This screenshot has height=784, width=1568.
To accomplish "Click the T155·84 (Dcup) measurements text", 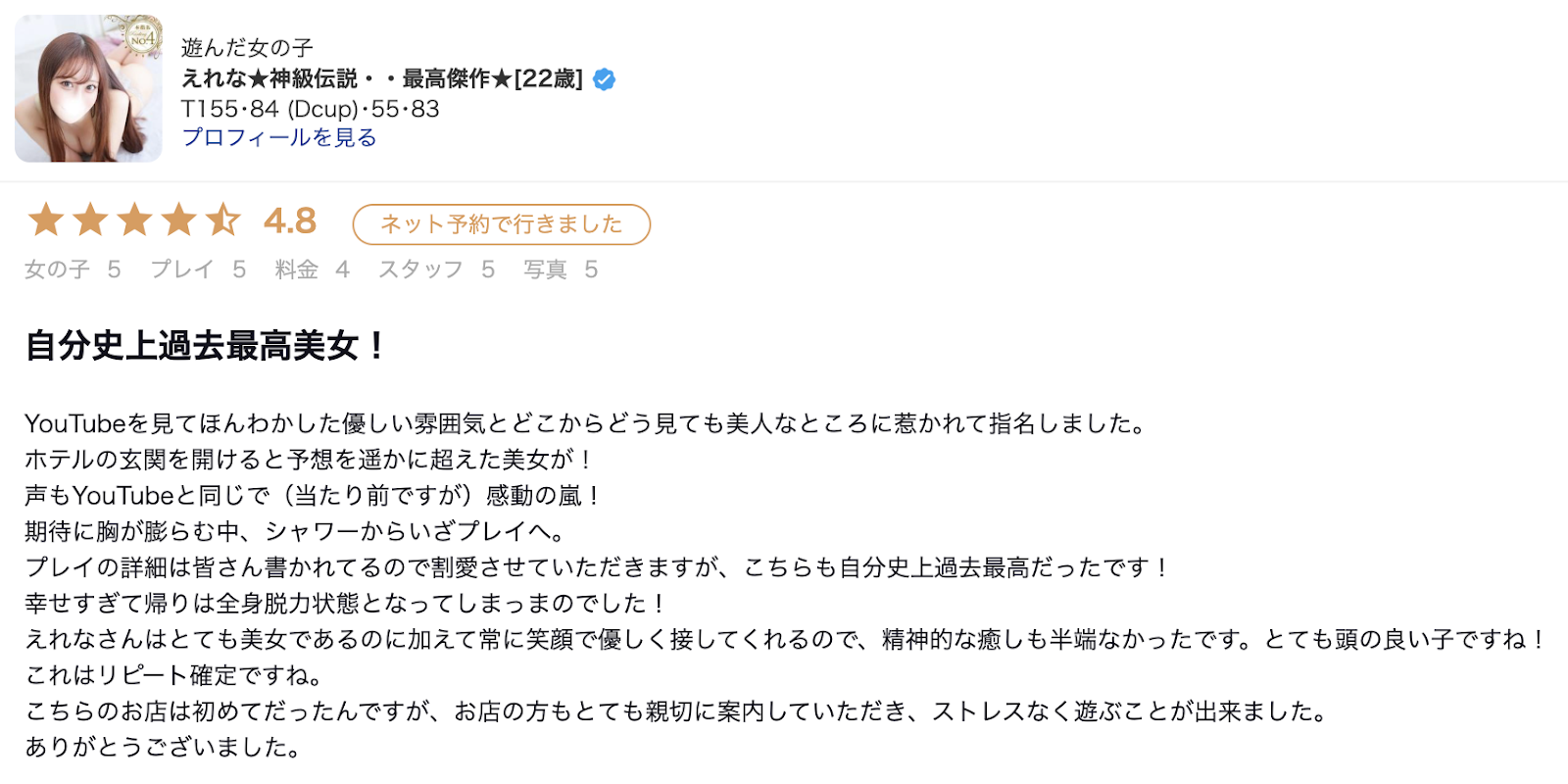I will (x=311, y=109).
